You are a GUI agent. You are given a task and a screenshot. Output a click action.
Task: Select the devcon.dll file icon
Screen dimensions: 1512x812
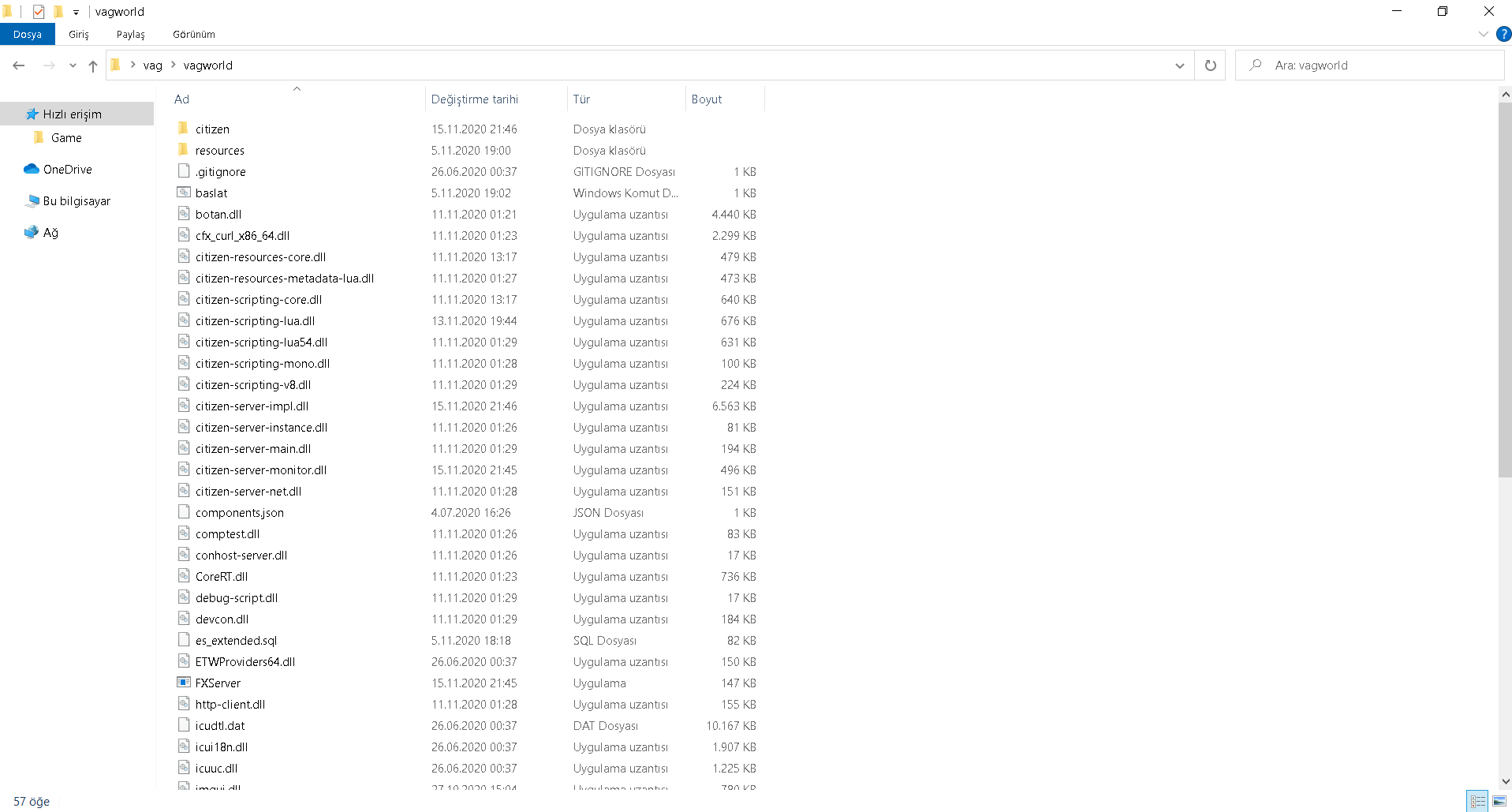[x=183, y=619]
